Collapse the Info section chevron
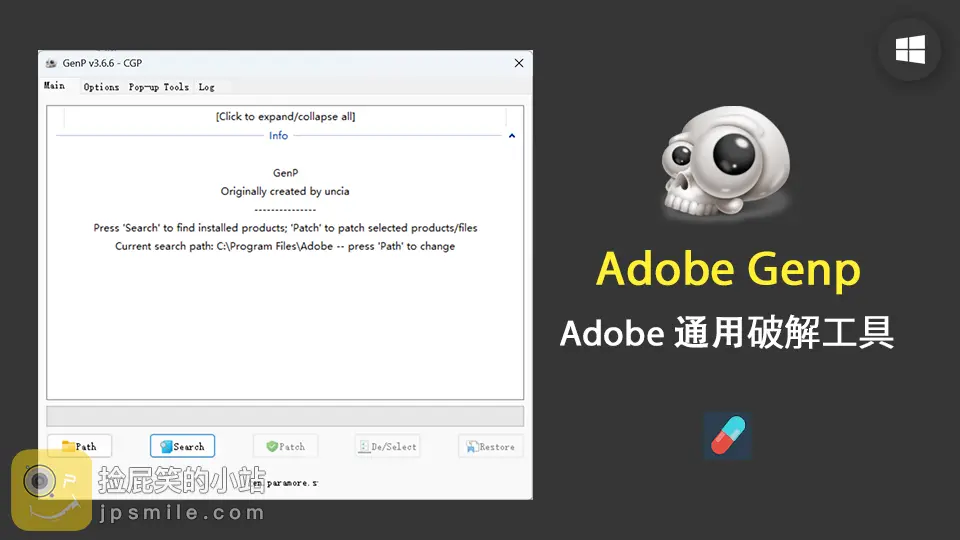Viewport: 960px width, 540px height. click(512, 136)
